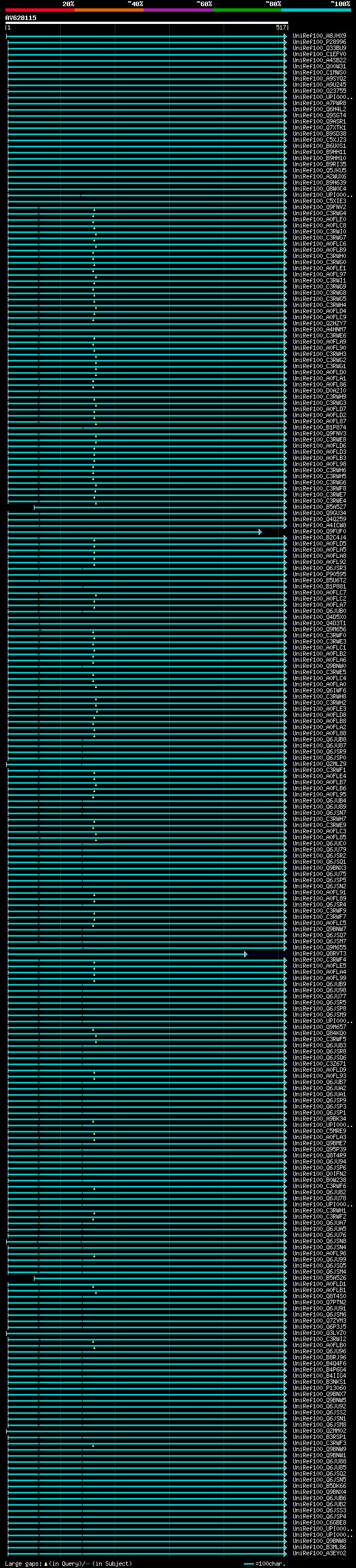The height and width of the screenshot is (1568, 356).
Task: Click the cyan ~100% identity legend bar
Action: [316, 10]
